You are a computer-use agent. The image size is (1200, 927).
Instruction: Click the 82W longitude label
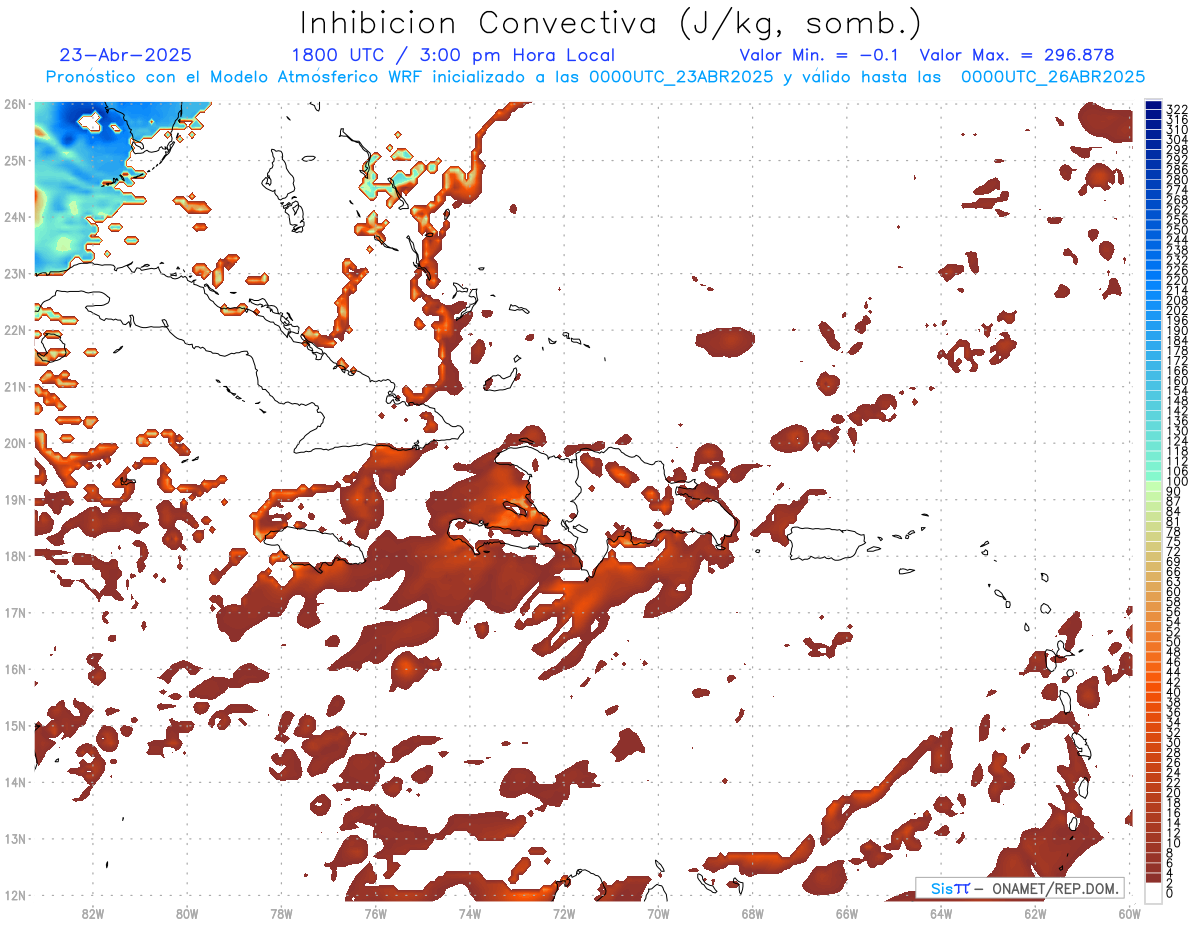click(x=92, y=912)
